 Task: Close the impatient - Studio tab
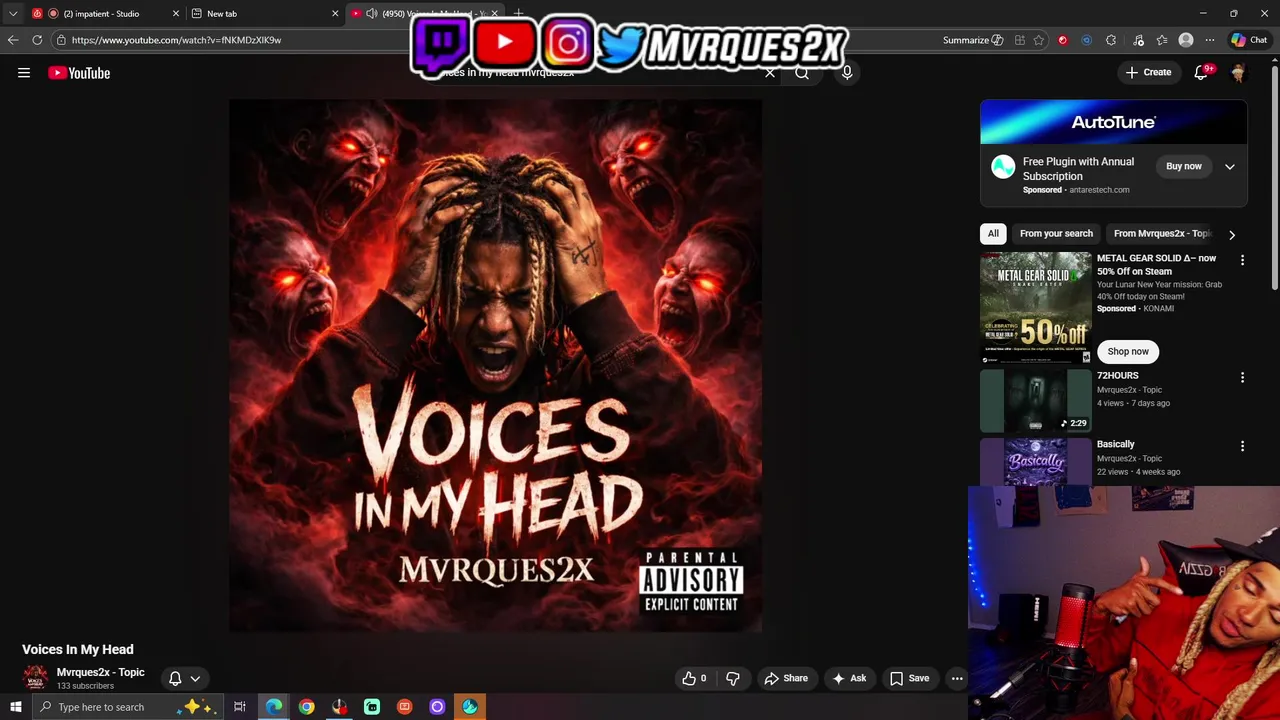176,13
